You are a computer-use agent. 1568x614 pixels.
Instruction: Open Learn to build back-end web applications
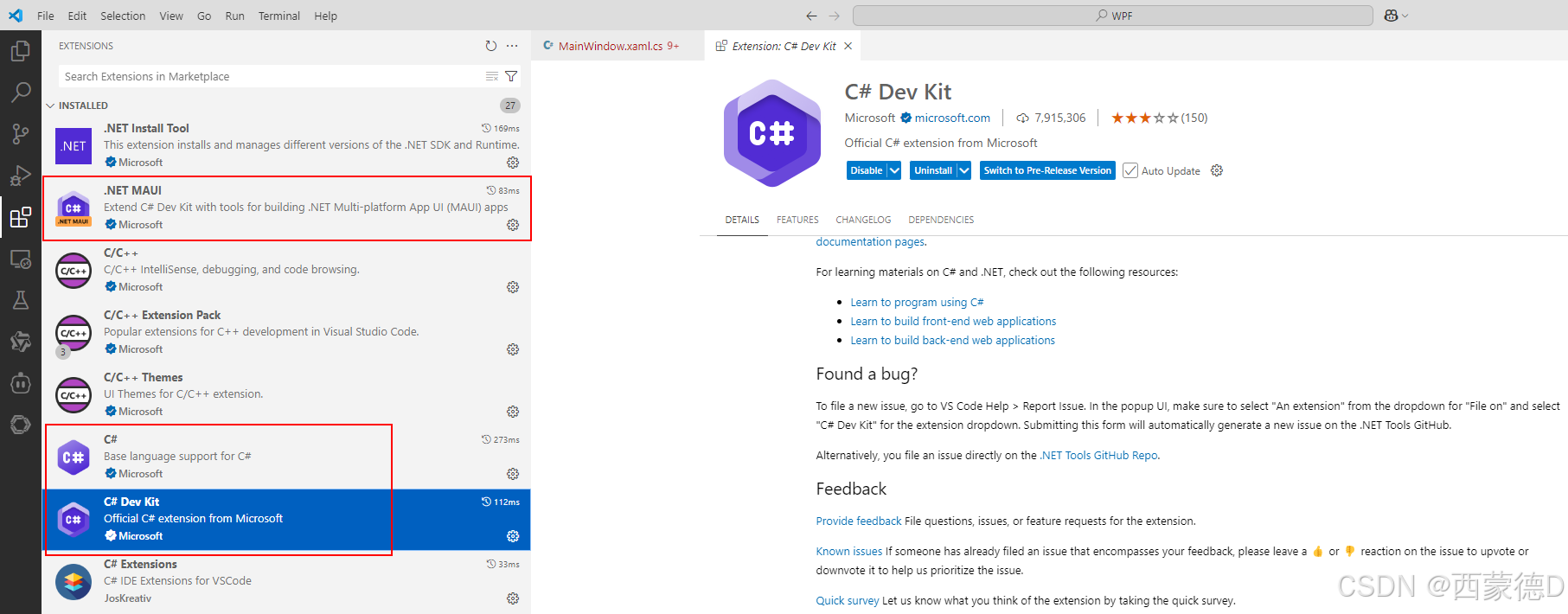click(952, 340)
